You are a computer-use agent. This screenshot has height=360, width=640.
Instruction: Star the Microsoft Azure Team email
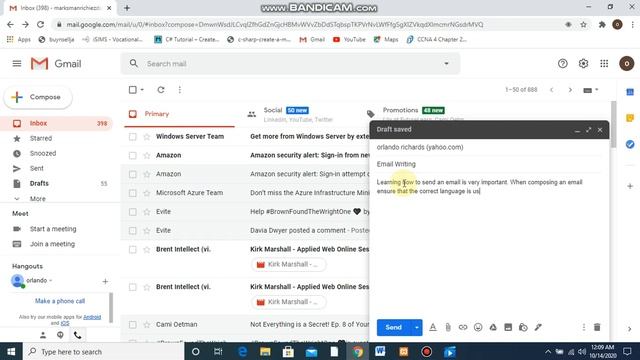point(147,193)
